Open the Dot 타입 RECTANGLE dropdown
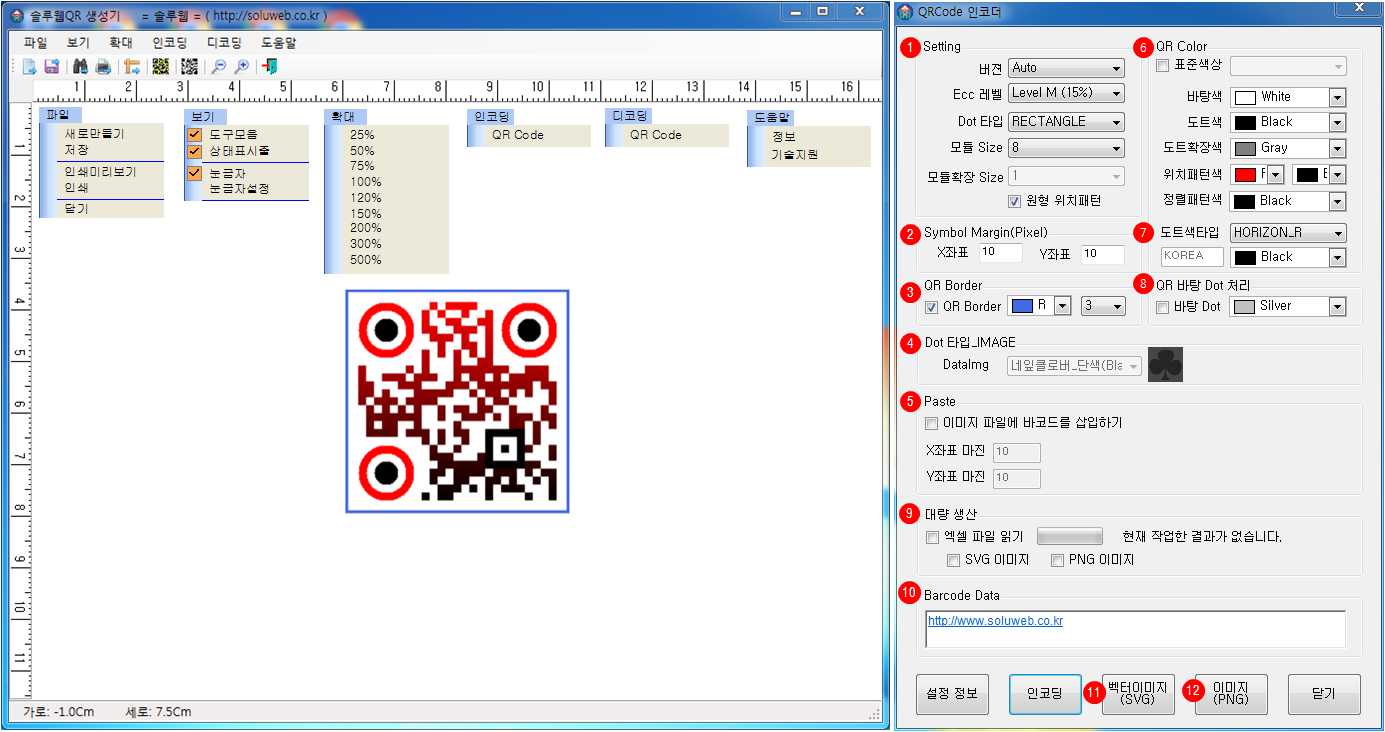The width and height of the screenshot is (1385, 732). click(1066, 122)
